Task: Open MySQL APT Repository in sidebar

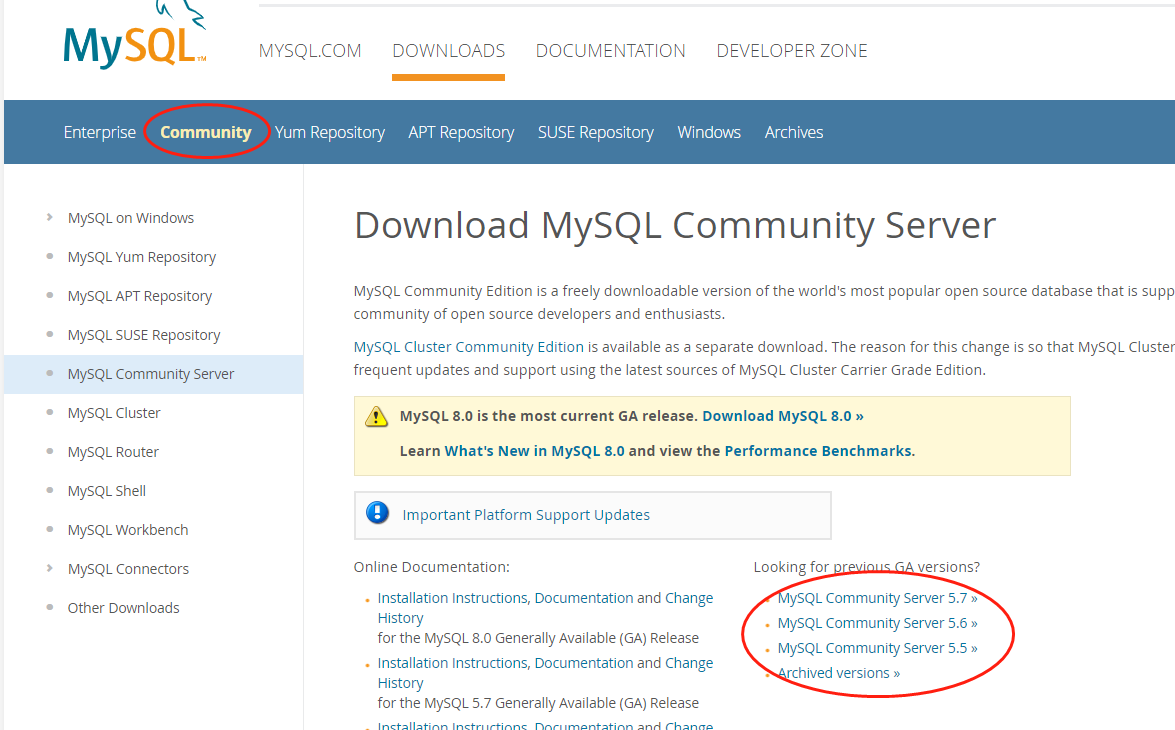Action: pyautogui.click(x=139, y=296)
